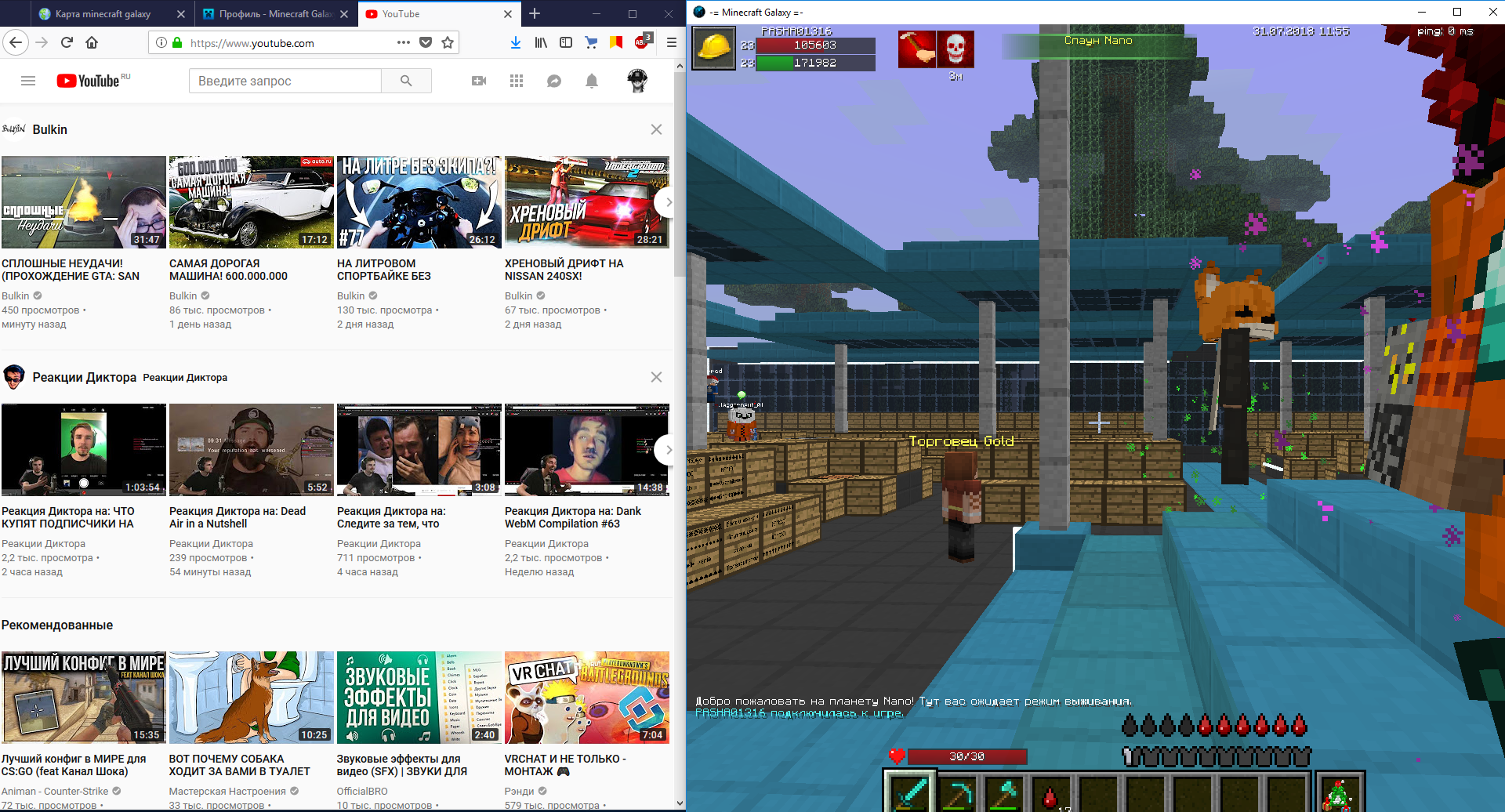
Task: Open the Firefox hamburger menu
Action: coord(672,42)
